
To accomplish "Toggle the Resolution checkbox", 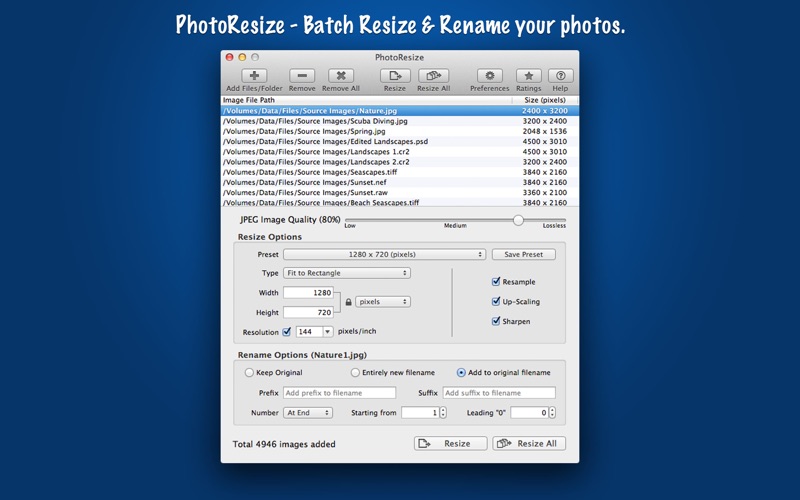I will tap(287, 332).
